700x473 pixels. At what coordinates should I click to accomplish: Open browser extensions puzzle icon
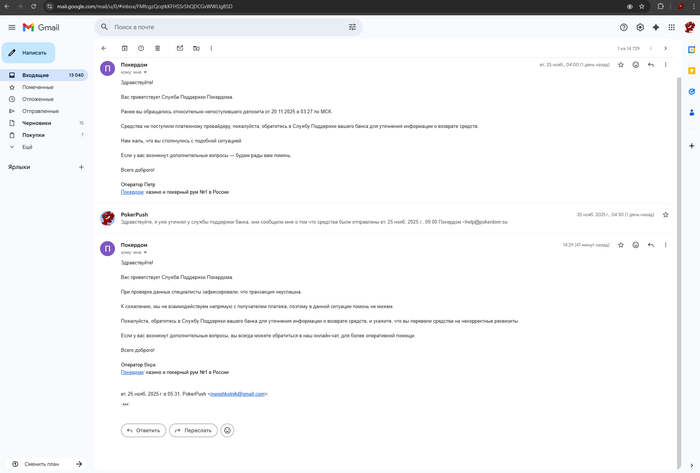[660, 6]
